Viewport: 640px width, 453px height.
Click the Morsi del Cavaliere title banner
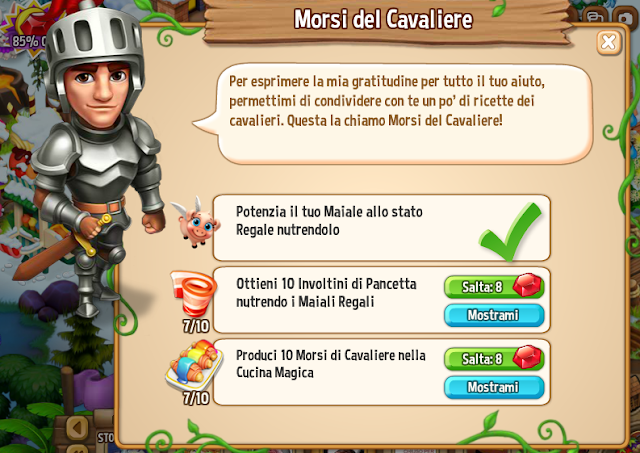click(x=384, y=19)
